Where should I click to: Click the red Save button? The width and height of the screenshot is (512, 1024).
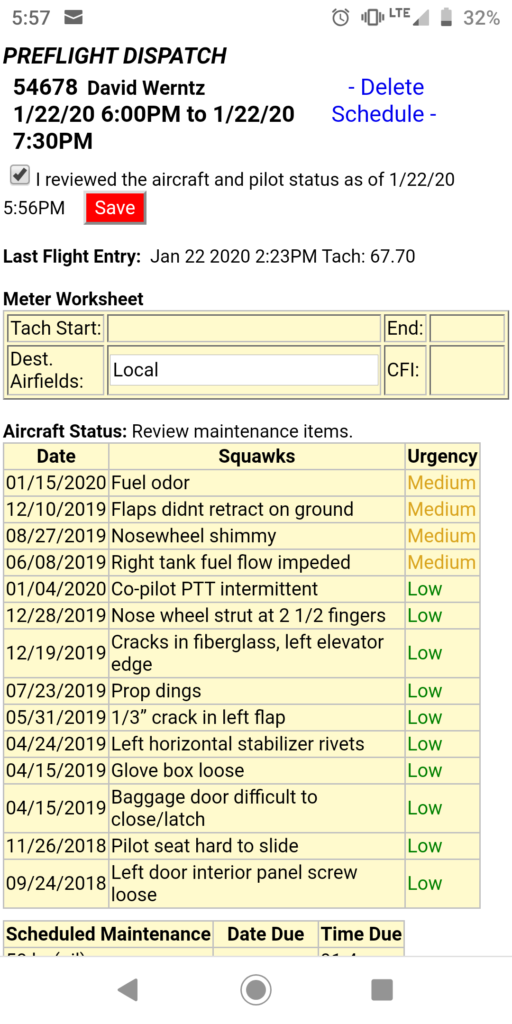pos(115,208)
